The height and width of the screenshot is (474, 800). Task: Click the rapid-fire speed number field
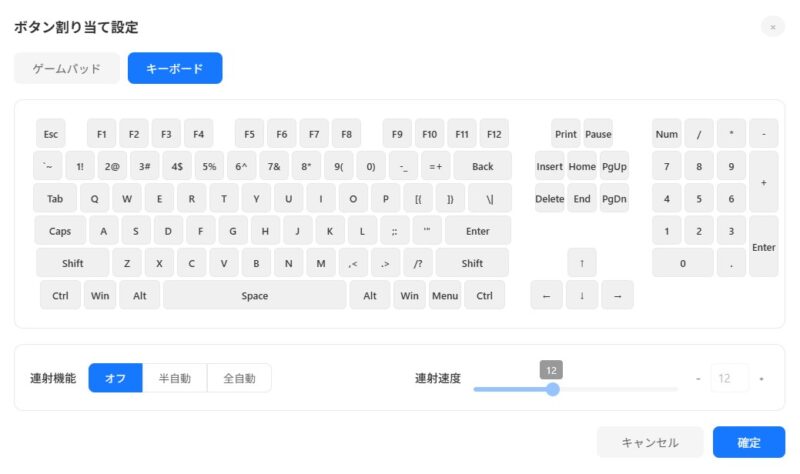730,379
